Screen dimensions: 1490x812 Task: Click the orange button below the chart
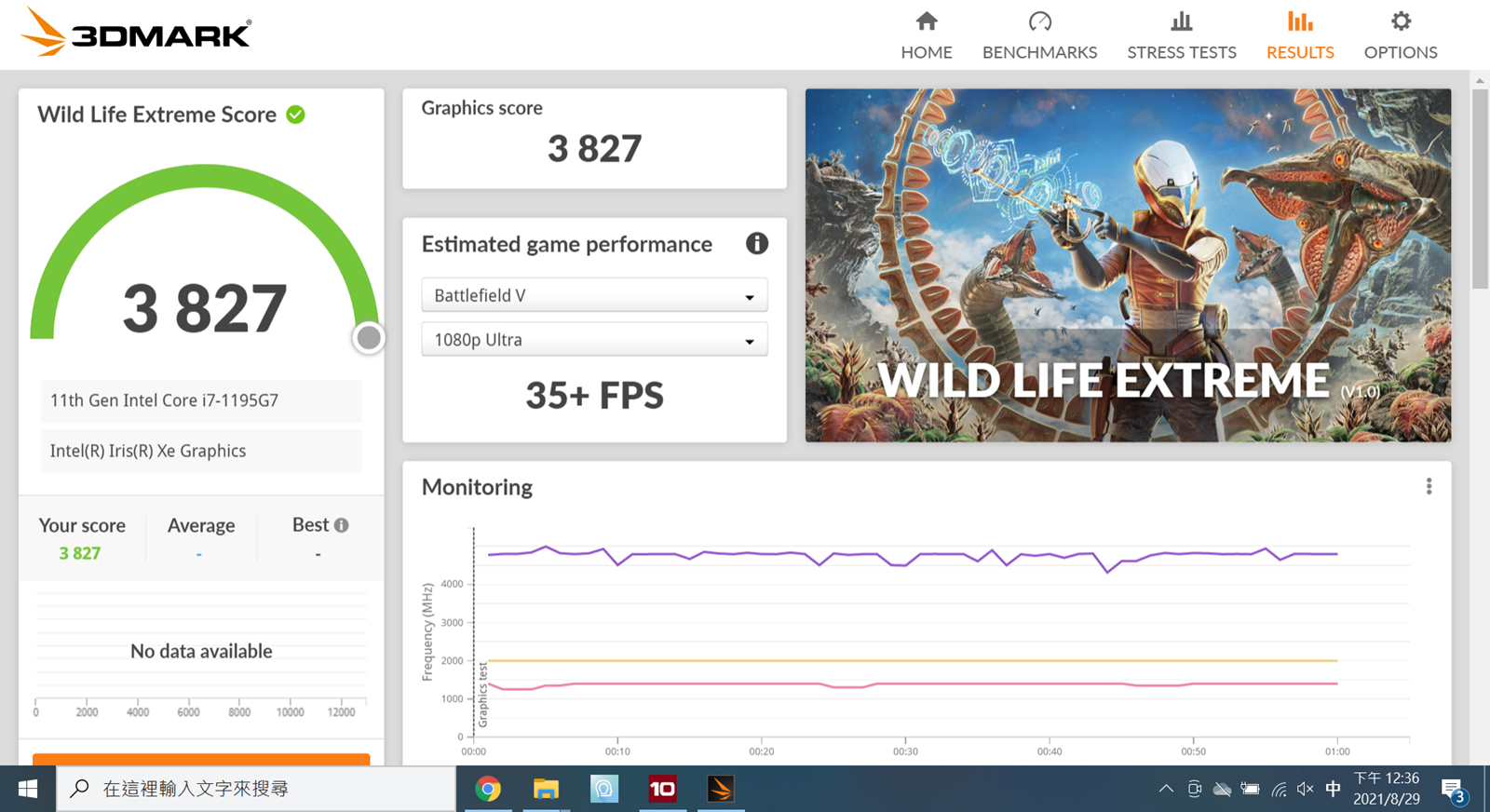pos(201,758)
